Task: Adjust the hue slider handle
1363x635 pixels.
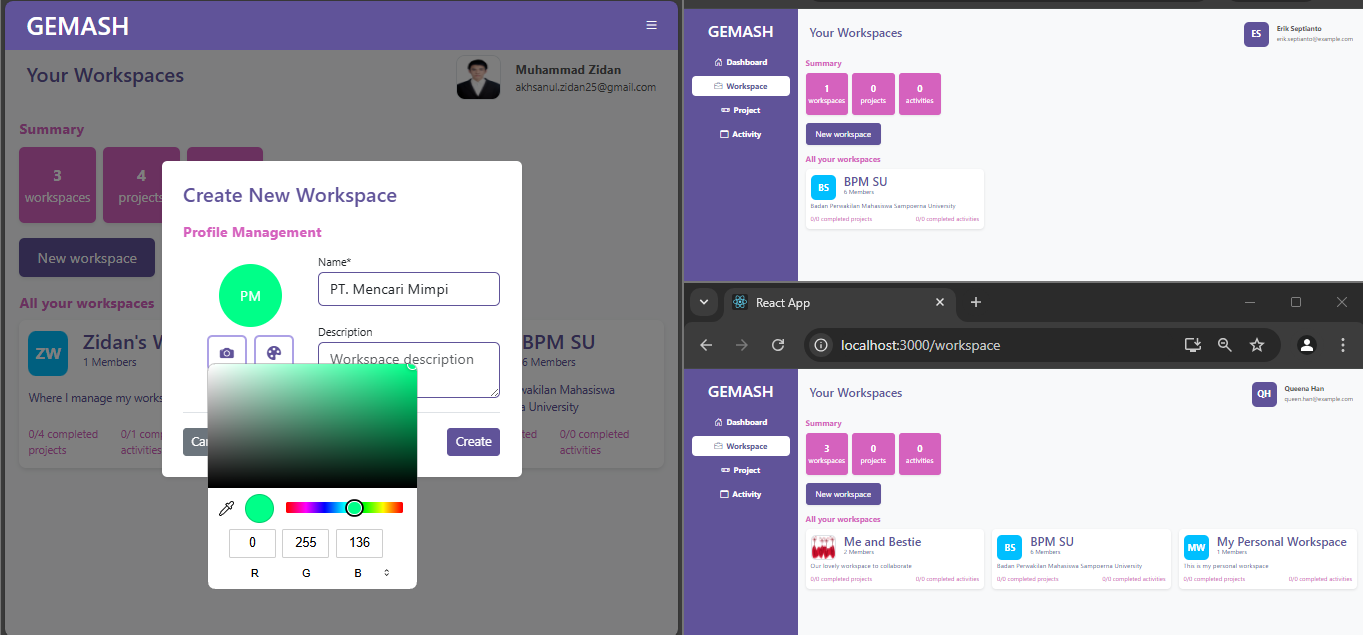Action: click(x=354, y=508)
